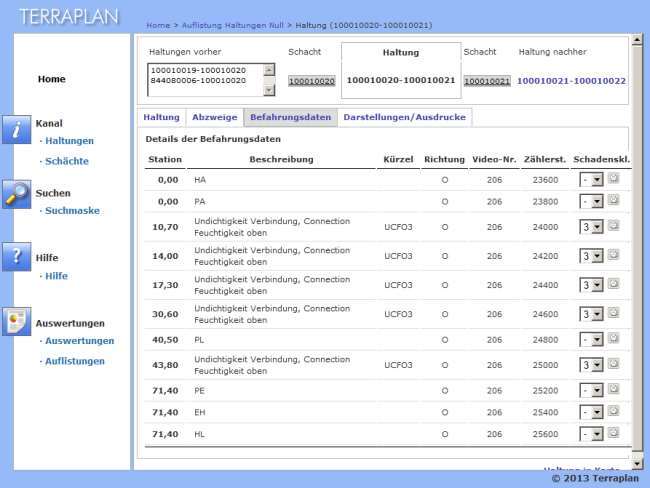Select the Befahrungsdaten tab
650x488 pixels.
click(x=291, y=117)
